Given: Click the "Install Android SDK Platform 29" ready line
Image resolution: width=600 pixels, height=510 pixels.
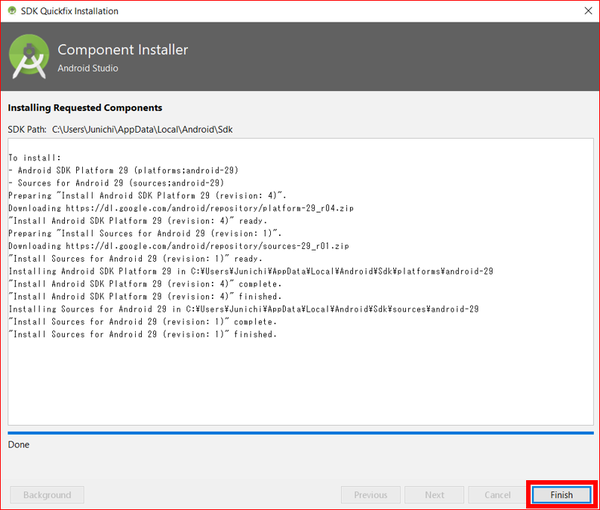Looking at the screenshot, I should (138, 221).
